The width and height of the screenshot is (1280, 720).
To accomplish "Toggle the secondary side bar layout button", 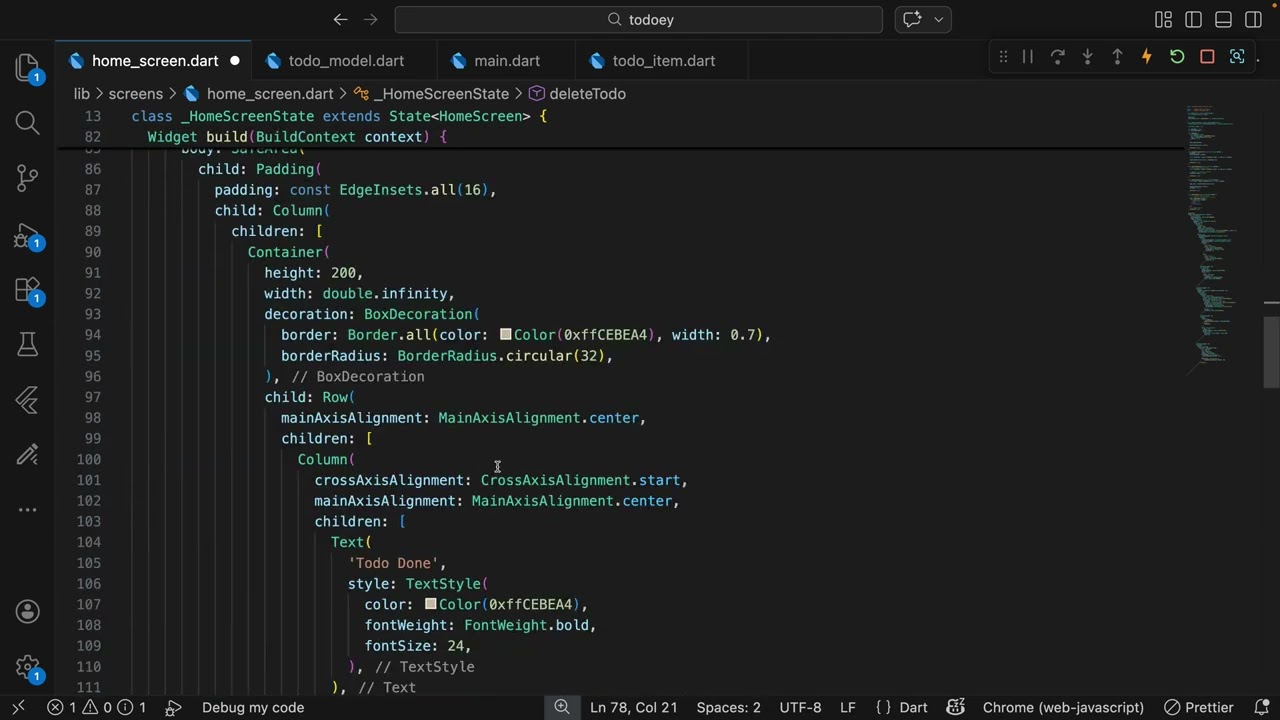I will point(1253,20).
